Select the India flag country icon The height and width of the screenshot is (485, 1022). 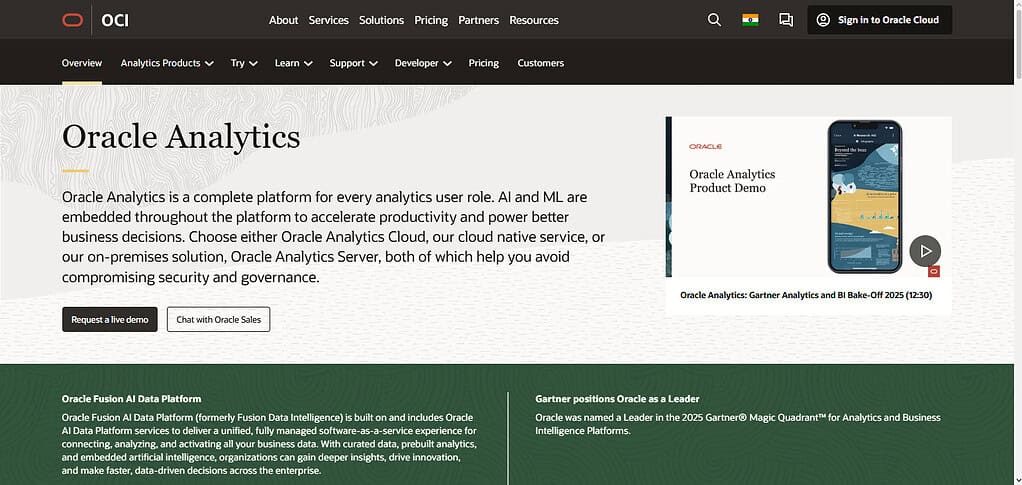pyautogui.click(x=750, y=20)
